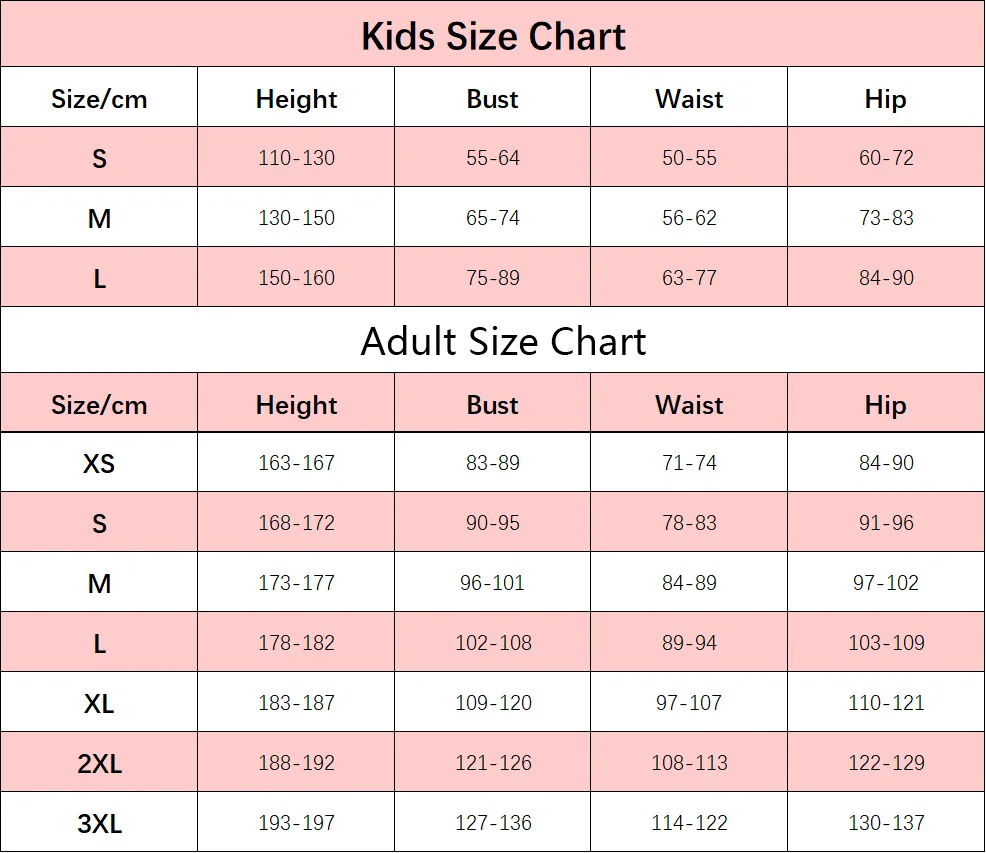
Task: Select the kids Bust column header
Action: (x=492, y=99)
